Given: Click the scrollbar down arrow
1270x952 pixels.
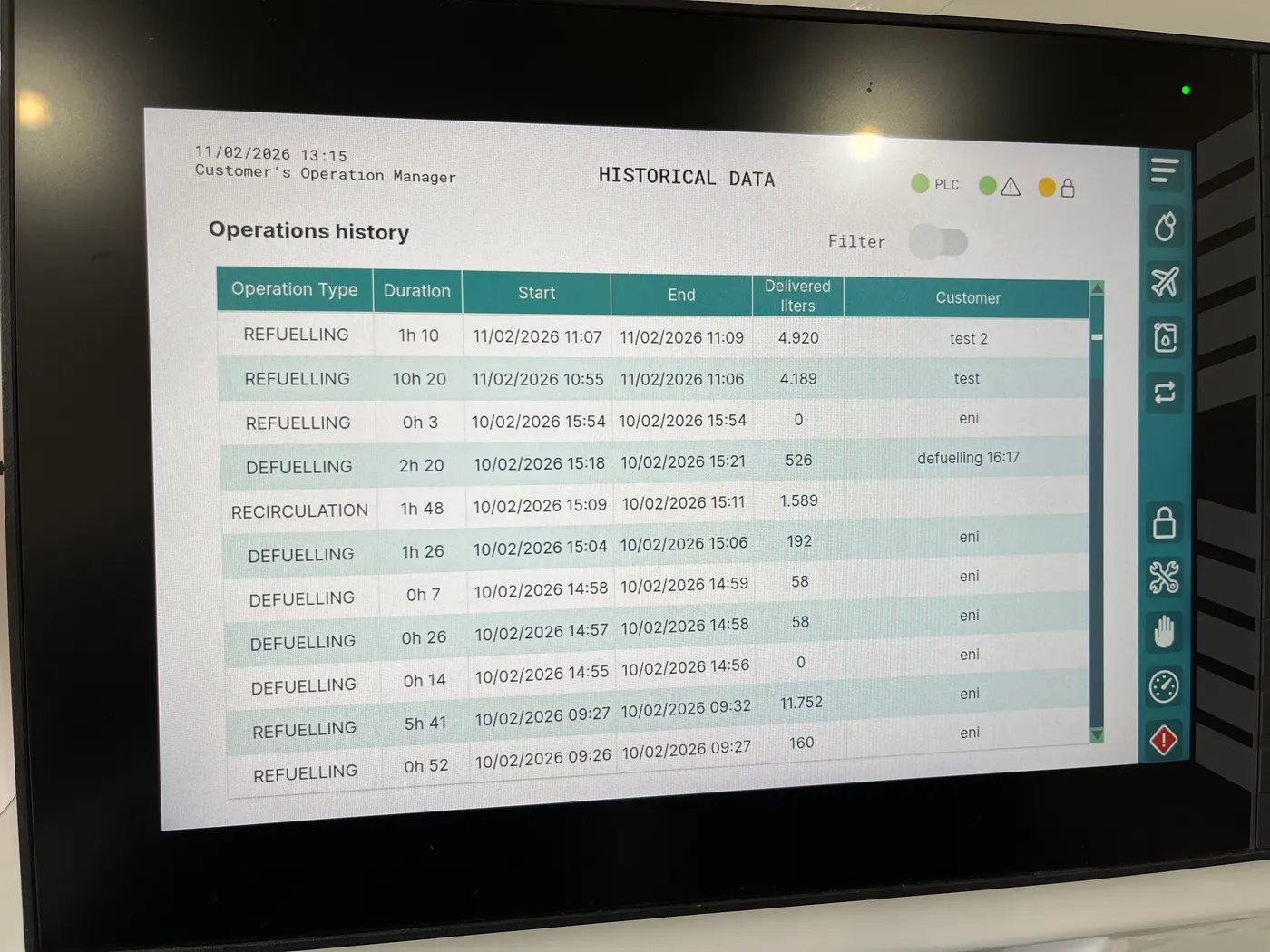Looking at the screenshot, I should coord(1097,734).
